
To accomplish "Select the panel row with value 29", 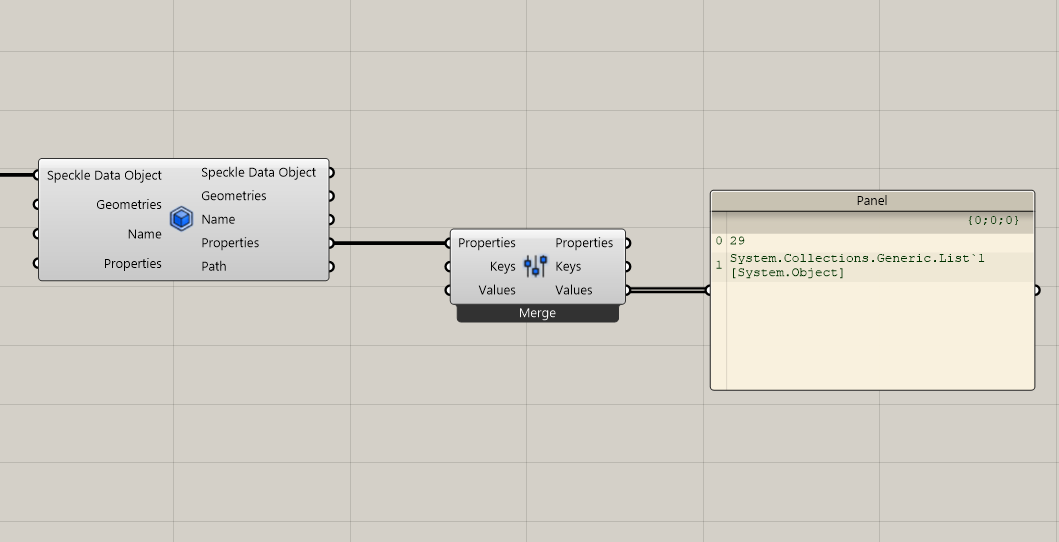I will coord(872,241).
